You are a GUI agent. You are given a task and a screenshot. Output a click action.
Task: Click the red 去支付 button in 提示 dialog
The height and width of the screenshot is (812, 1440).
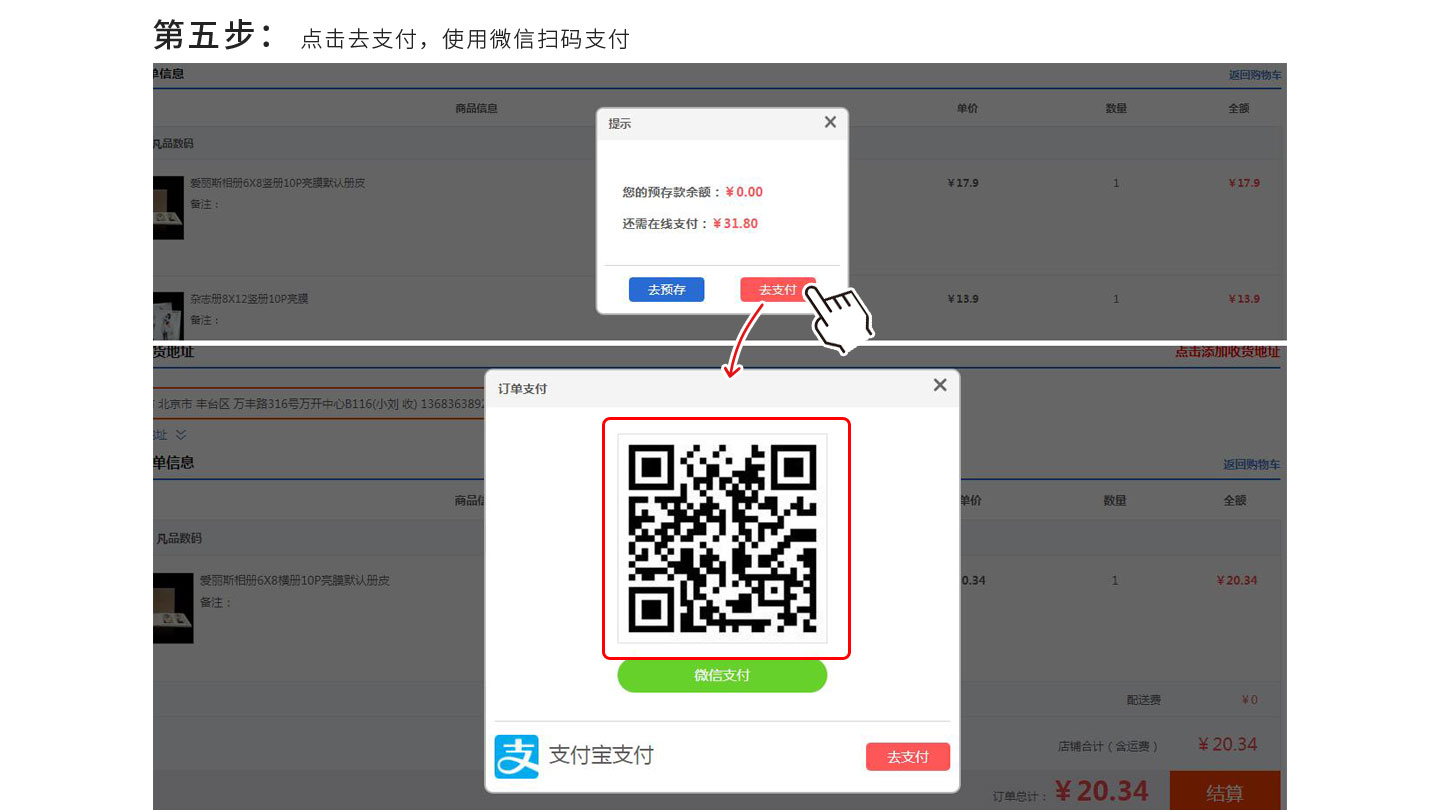click(777, 289)
